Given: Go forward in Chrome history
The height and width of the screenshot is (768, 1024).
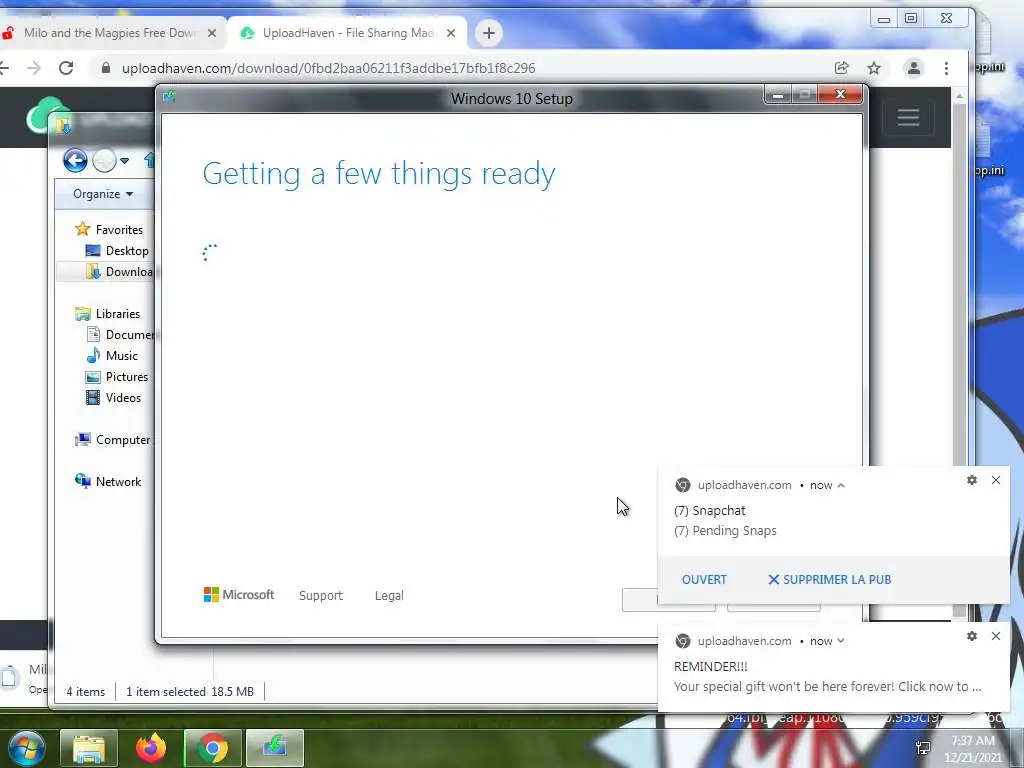Looking at the screenshot, I should (34, 68).
